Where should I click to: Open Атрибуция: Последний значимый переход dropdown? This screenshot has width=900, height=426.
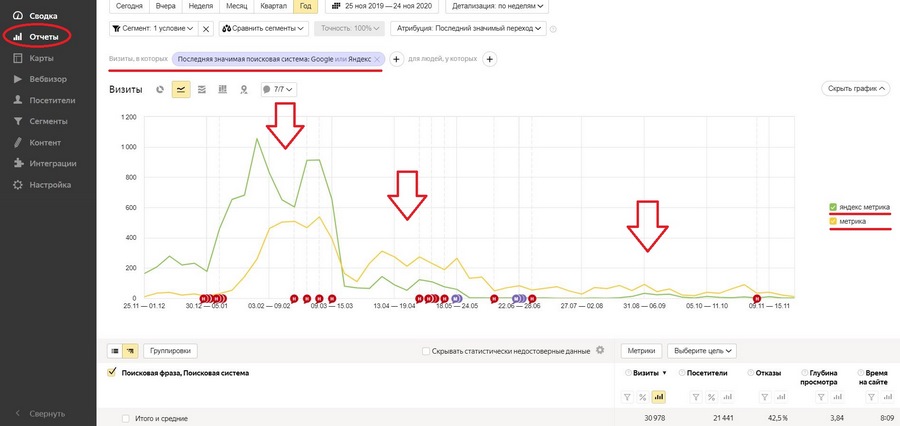click(x=468, y=28)
